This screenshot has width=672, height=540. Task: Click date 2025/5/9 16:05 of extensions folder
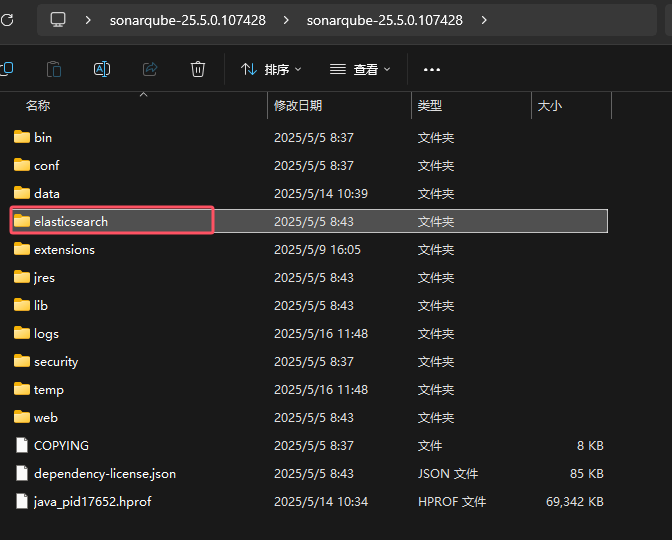(317, 249)
